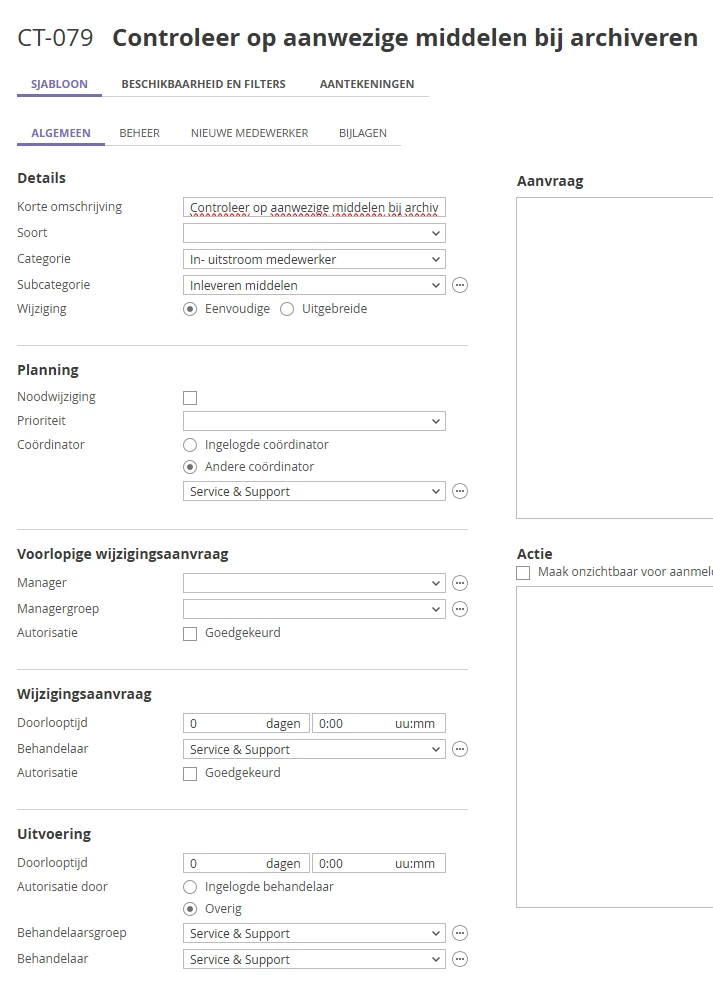Switch to Beschikbaarheid en Filters tab
Viewport: 713px width, 988px height.
pyautogui.click(x=203, y=84)
